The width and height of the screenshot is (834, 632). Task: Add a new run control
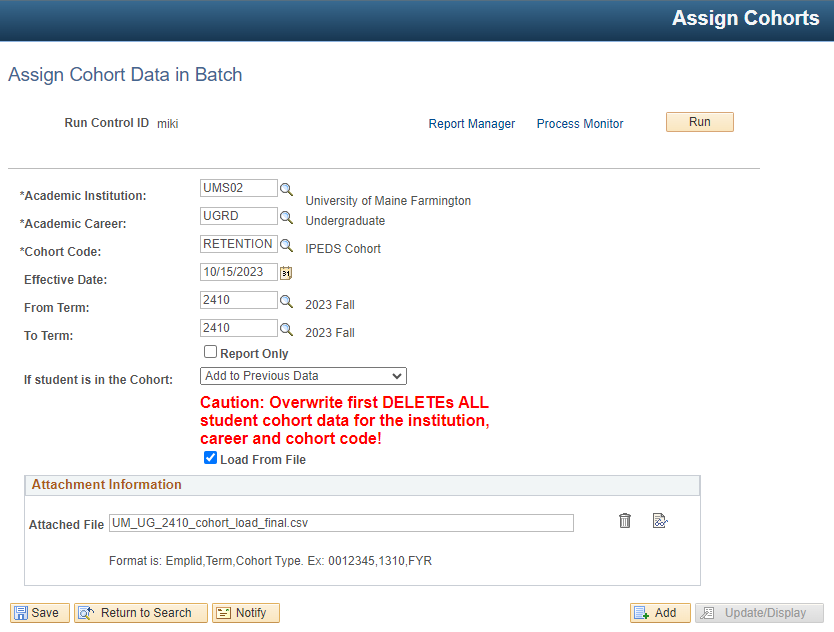pos(660,613)
